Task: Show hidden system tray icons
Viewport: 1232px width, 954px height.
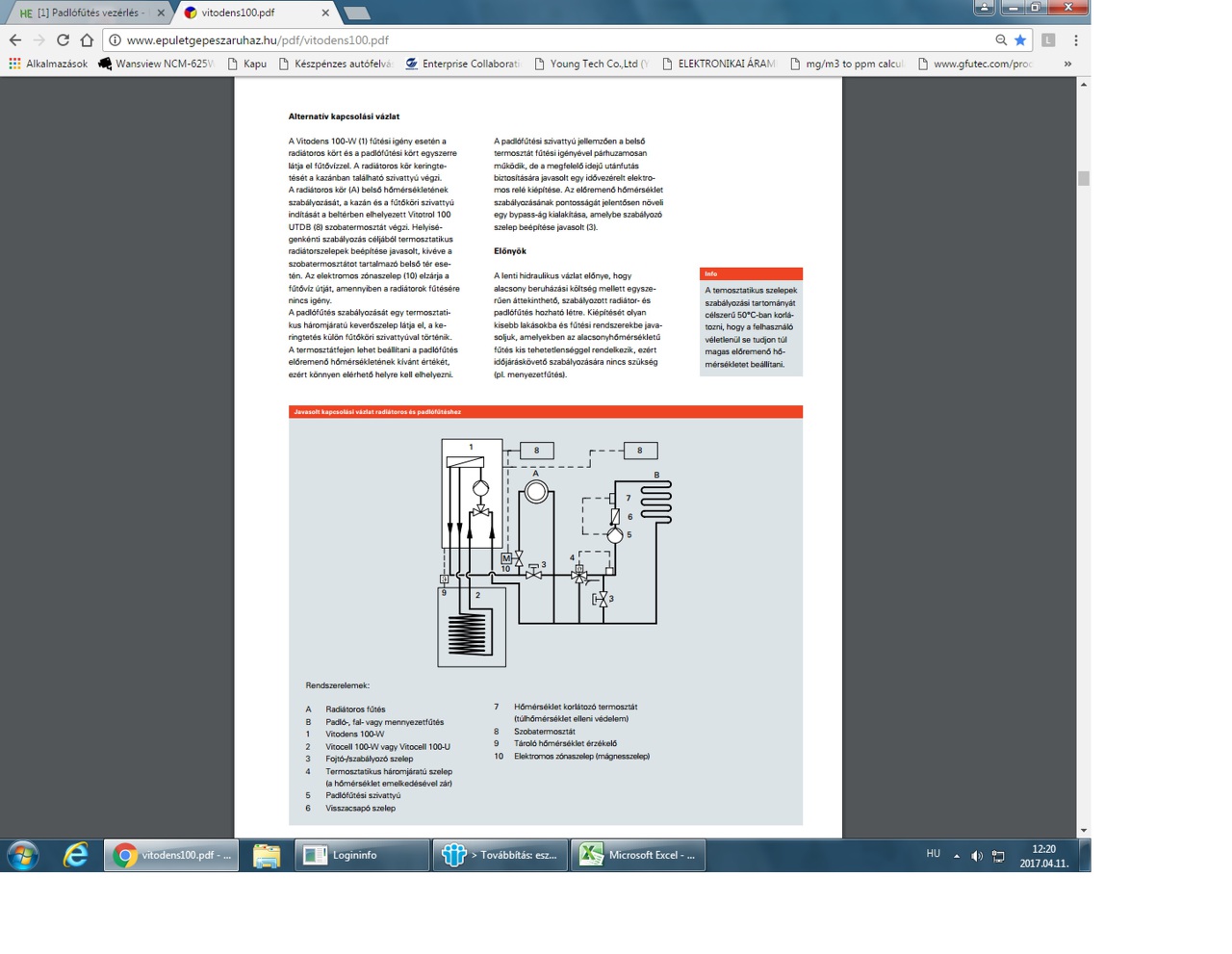Action: (957, 856)
